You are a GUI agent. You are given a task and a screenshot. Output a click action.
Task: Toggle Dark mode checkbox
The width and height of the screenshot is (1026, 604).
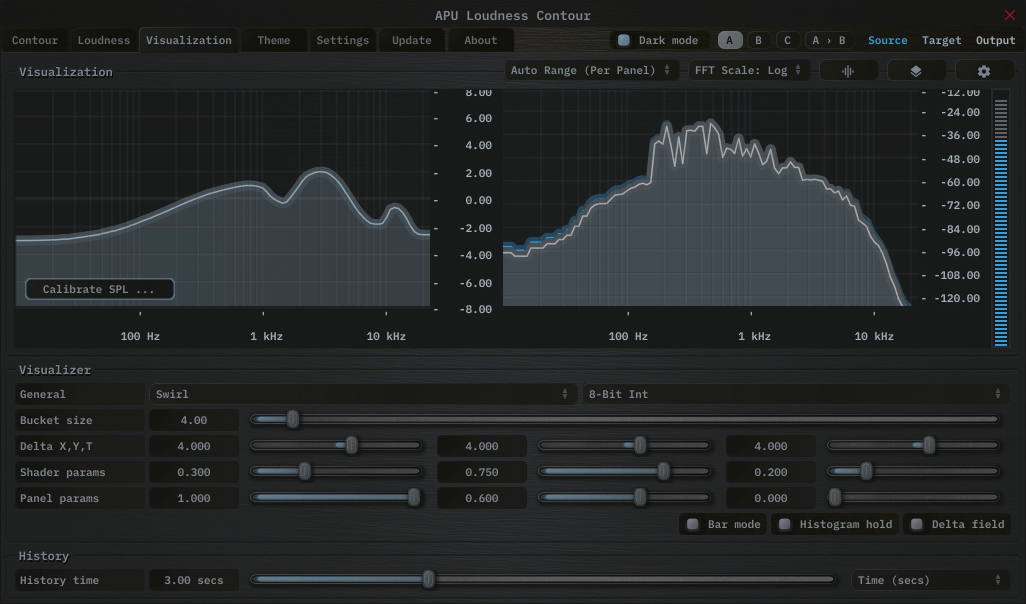[624, 40]
